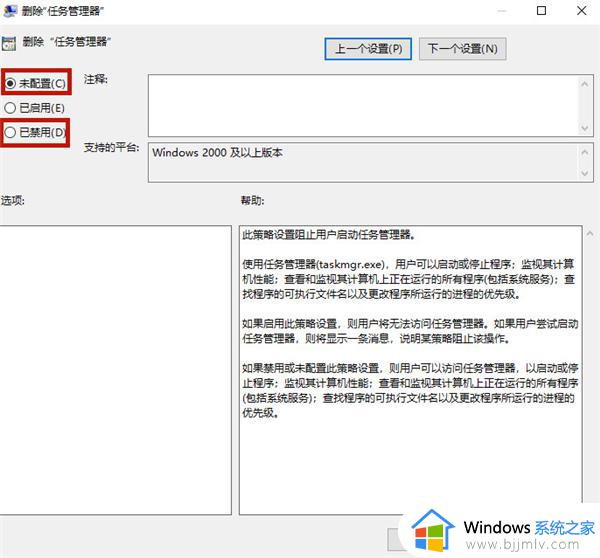Click the policy icon beside 删除 "任务管理器" heading
This screenshot has height=558, width=600.
tap(8, 44)
